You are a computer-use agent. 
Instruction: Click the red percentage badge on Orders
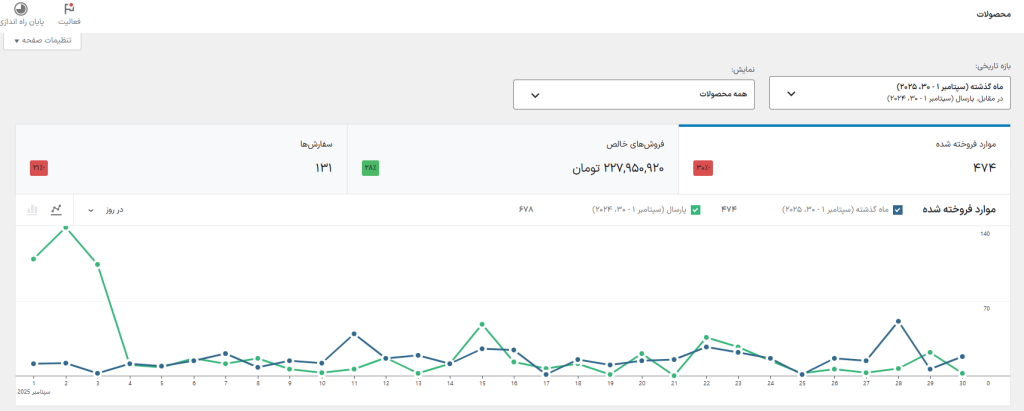[39, 167]
